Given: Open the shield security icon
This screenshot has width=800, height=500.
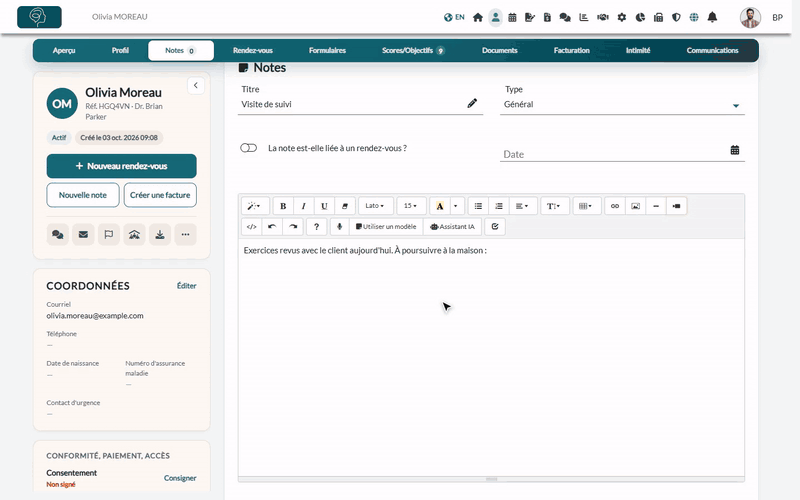Looking at the screenshot, I should pos(676,17).
